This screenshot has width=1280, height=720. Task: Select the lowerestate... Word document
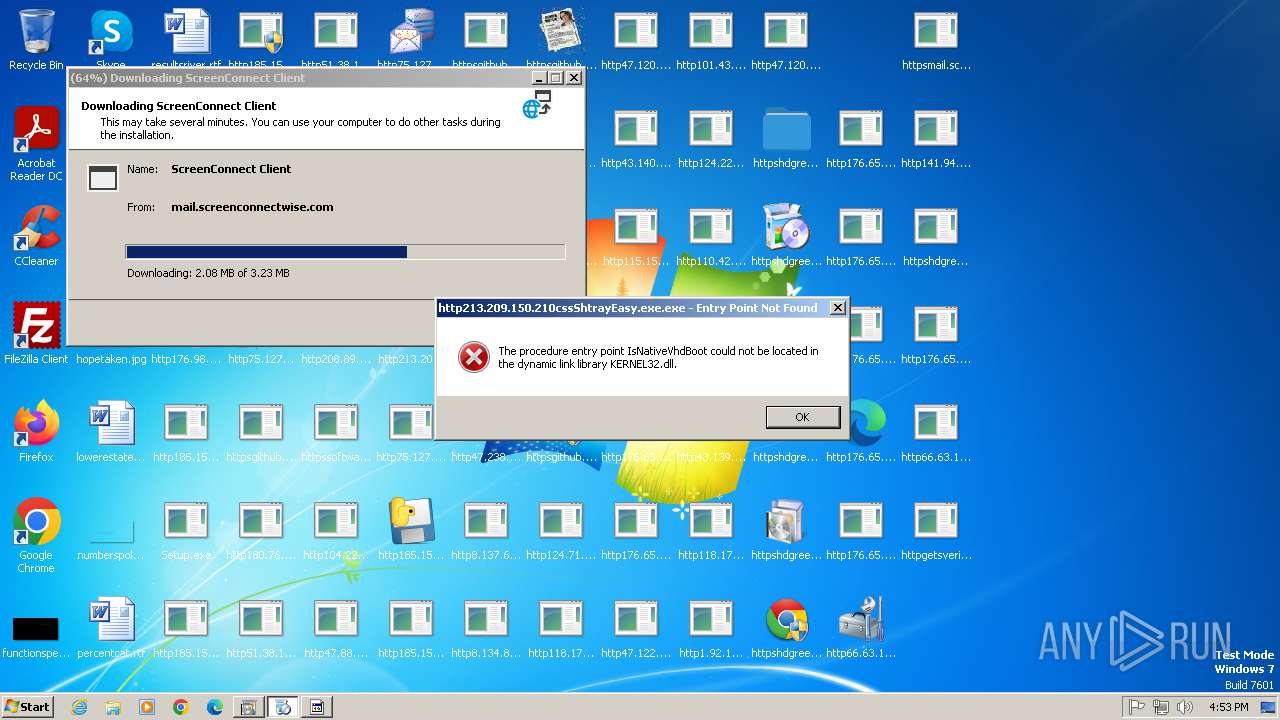pos(111,432)
